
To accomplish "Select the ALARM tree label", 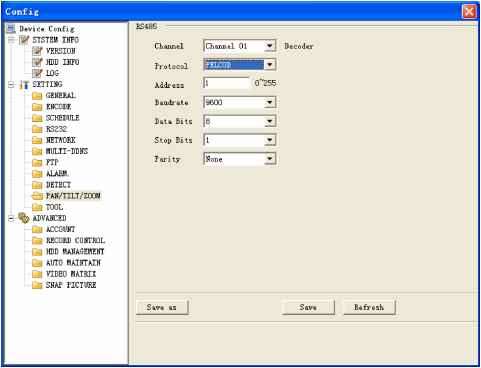I will (x=57, y=174).
